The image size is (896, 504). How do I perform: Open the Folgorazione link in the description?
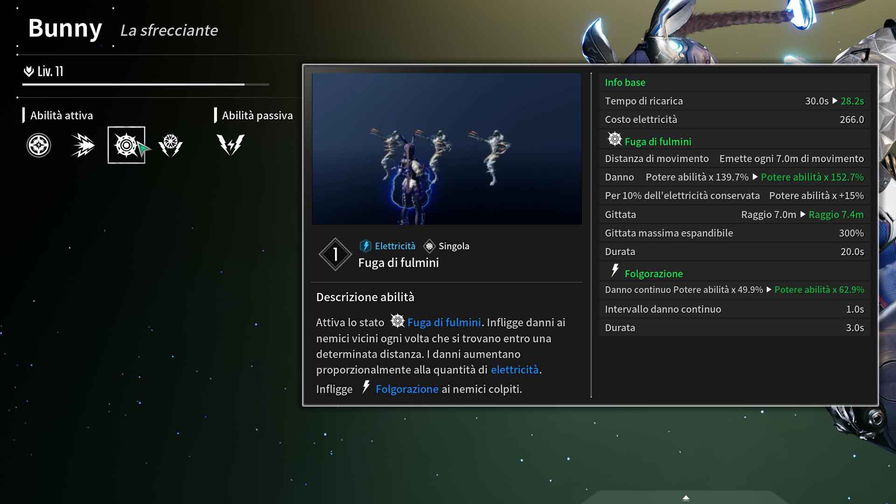click(406, 389)
